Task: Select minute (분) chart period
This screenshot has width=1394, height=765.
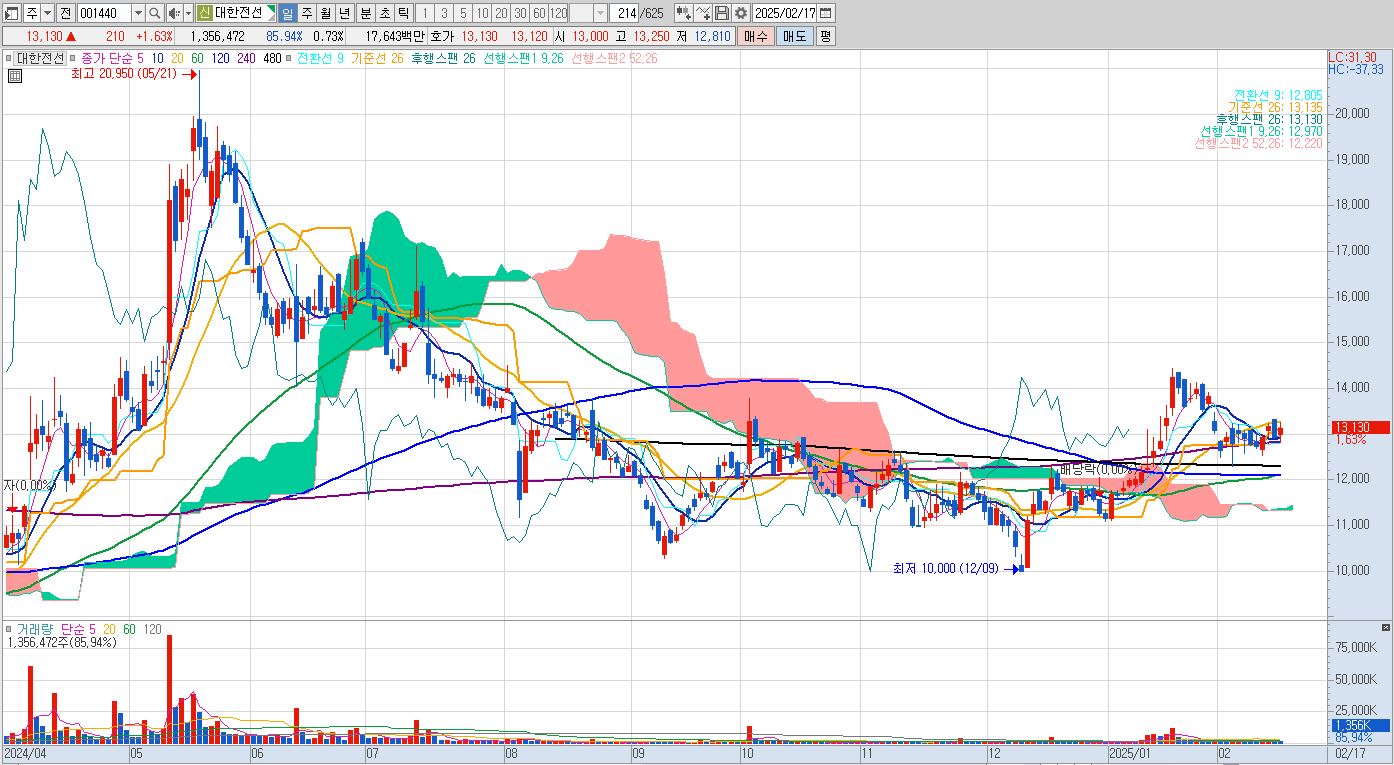Action: coord(364,13)
